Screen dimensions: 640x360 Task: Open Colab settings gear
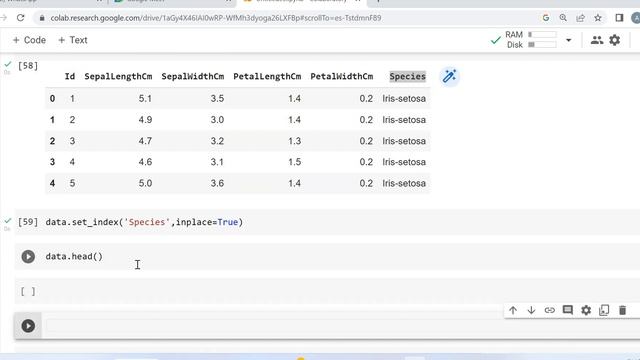point(615,40)
